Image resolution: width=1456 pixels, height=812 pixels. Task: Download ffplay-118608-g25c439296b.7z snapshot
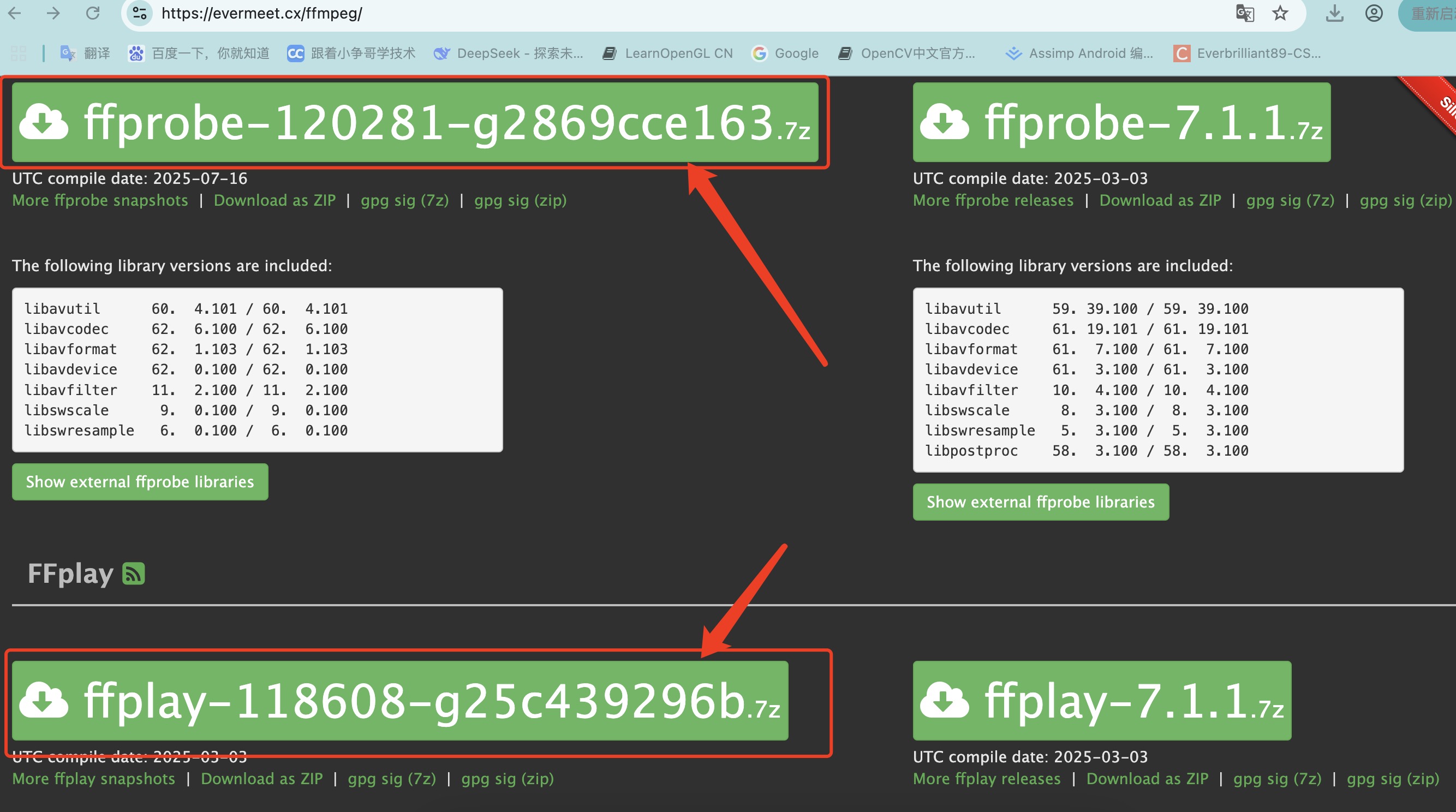pos(400,701)
